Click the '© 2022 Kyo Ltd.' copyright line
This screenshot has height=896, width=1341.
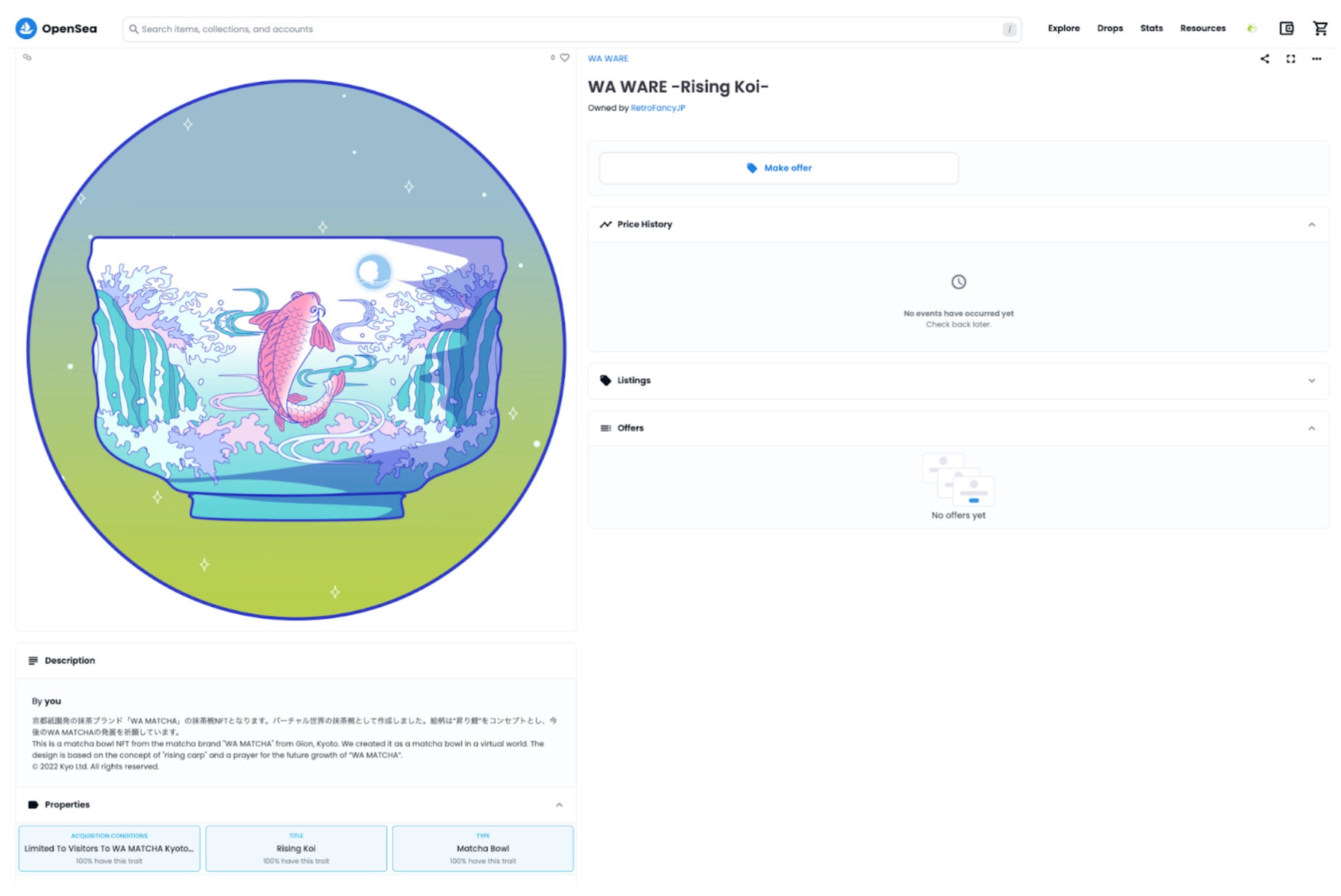95,767
